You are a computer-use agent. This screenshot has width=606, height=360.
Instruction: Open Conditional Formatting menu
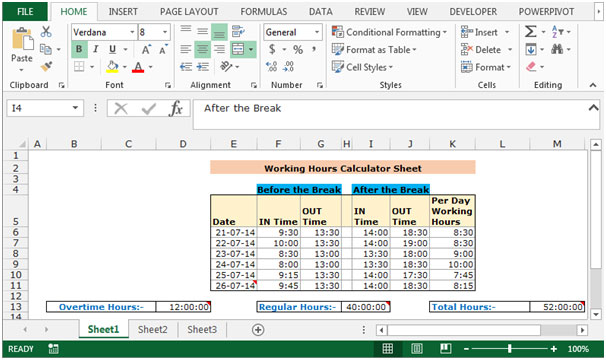point(389,32)
